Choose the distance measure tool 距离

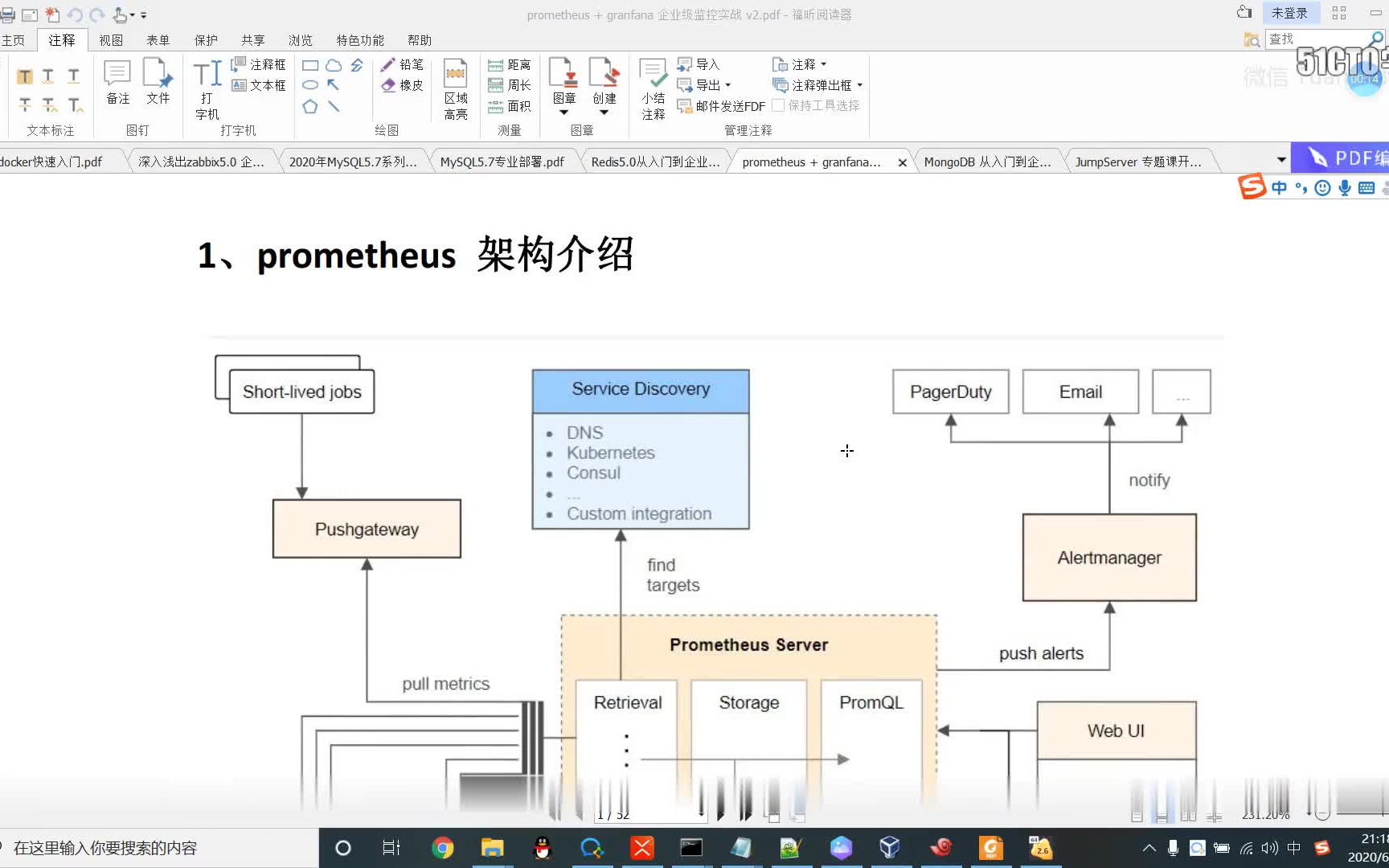(x=510, y=64)
